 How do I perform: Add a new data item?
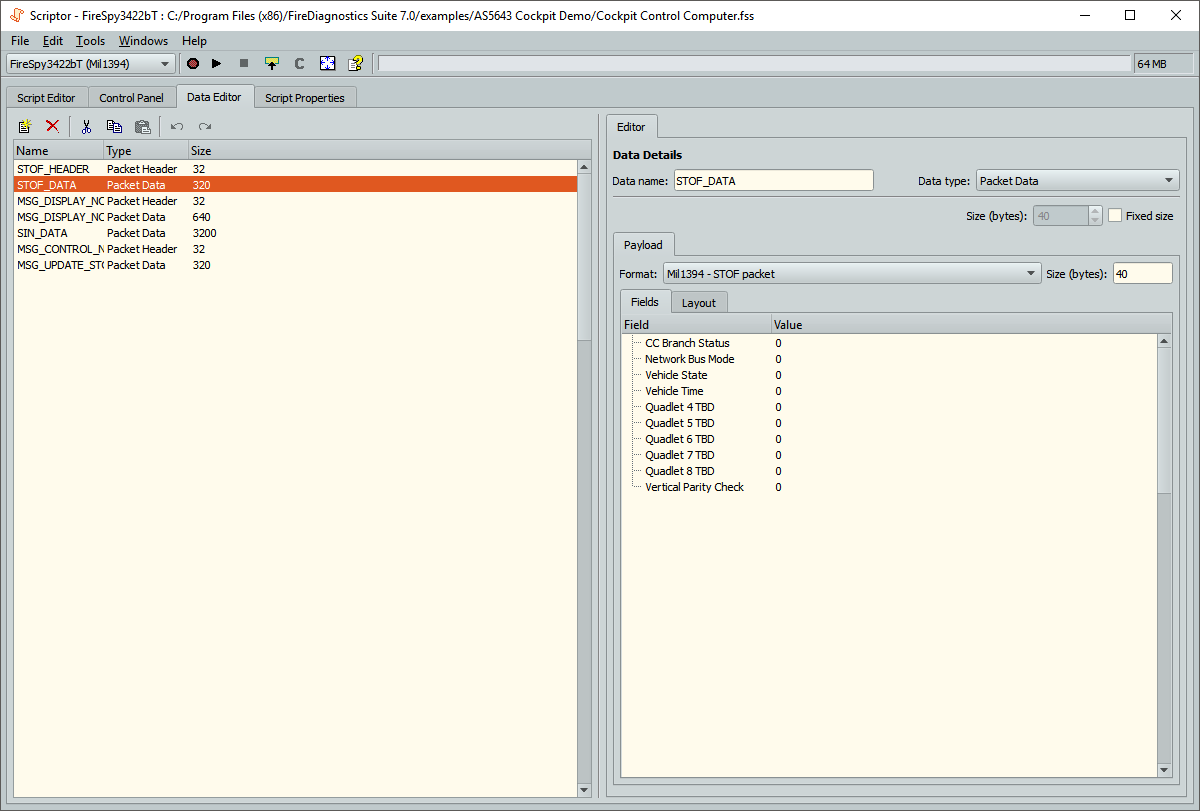(x=25, y=126)
